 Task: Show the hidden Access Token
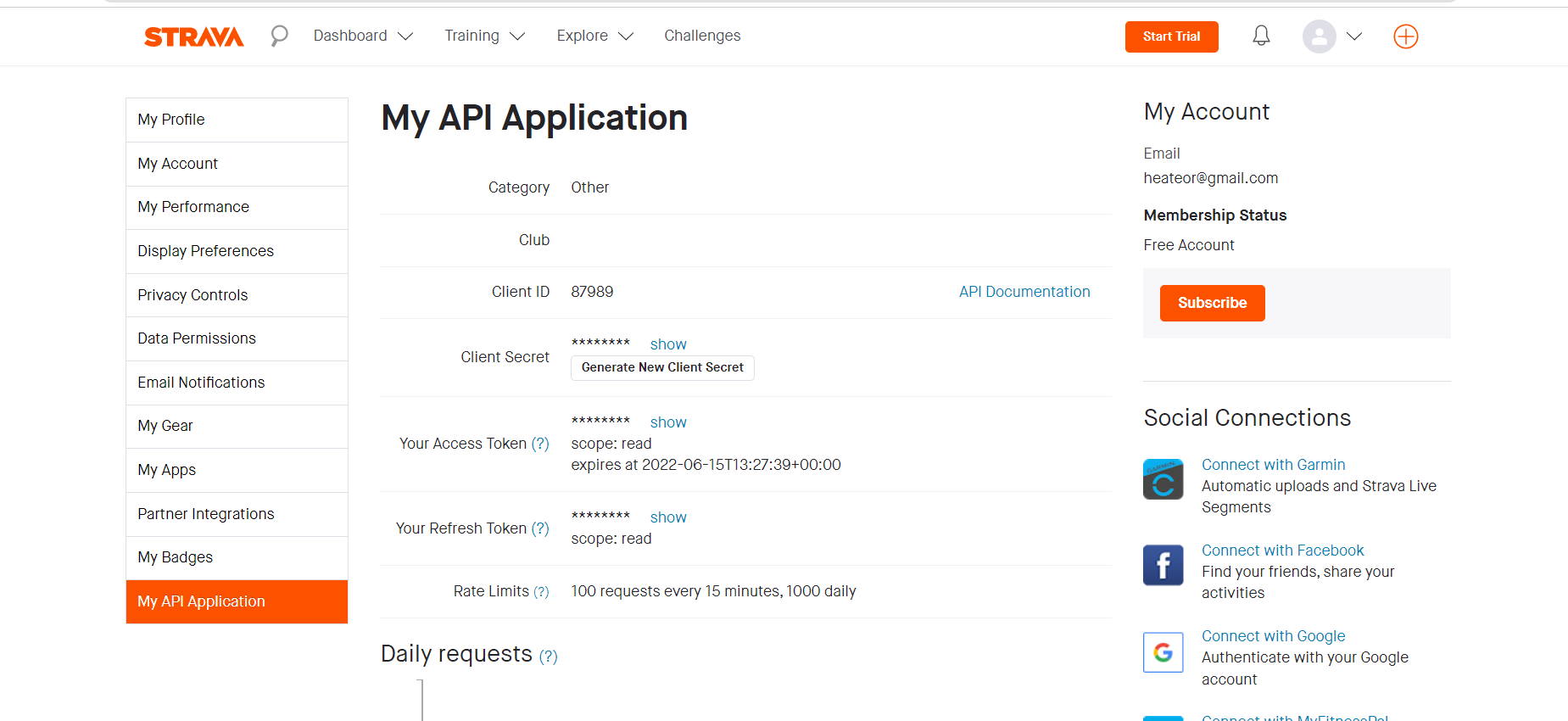668,422
